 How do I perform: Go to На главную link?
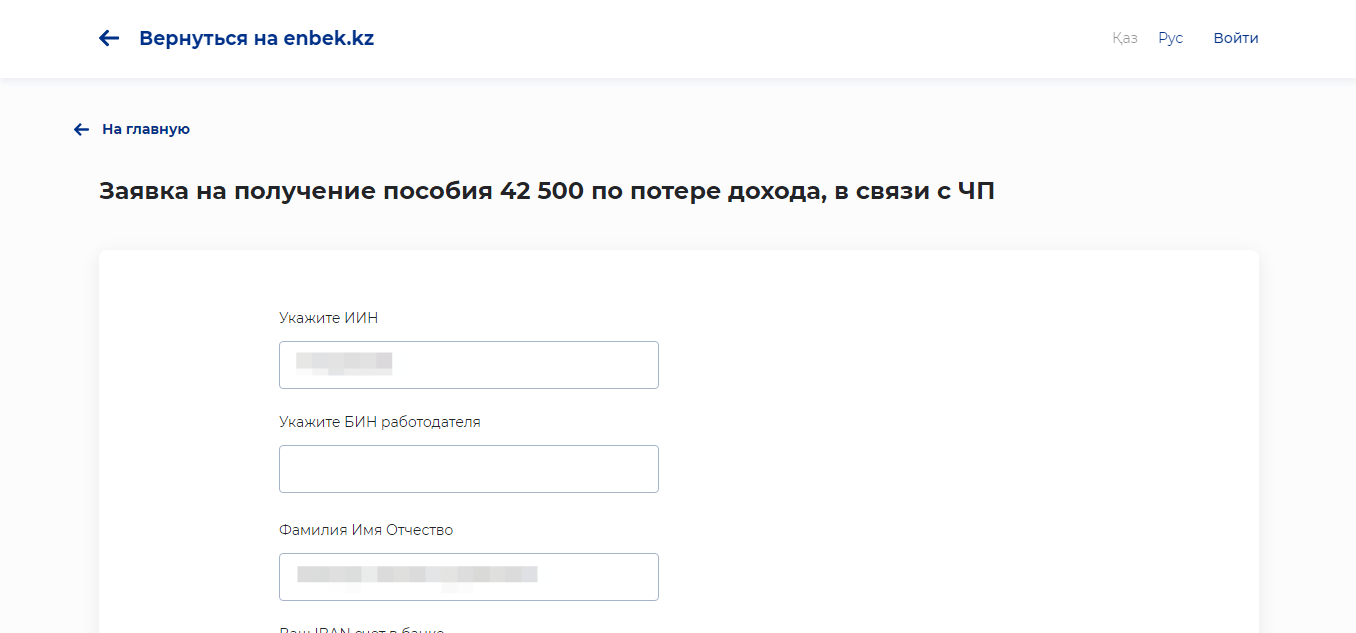[x=146, y=129]
